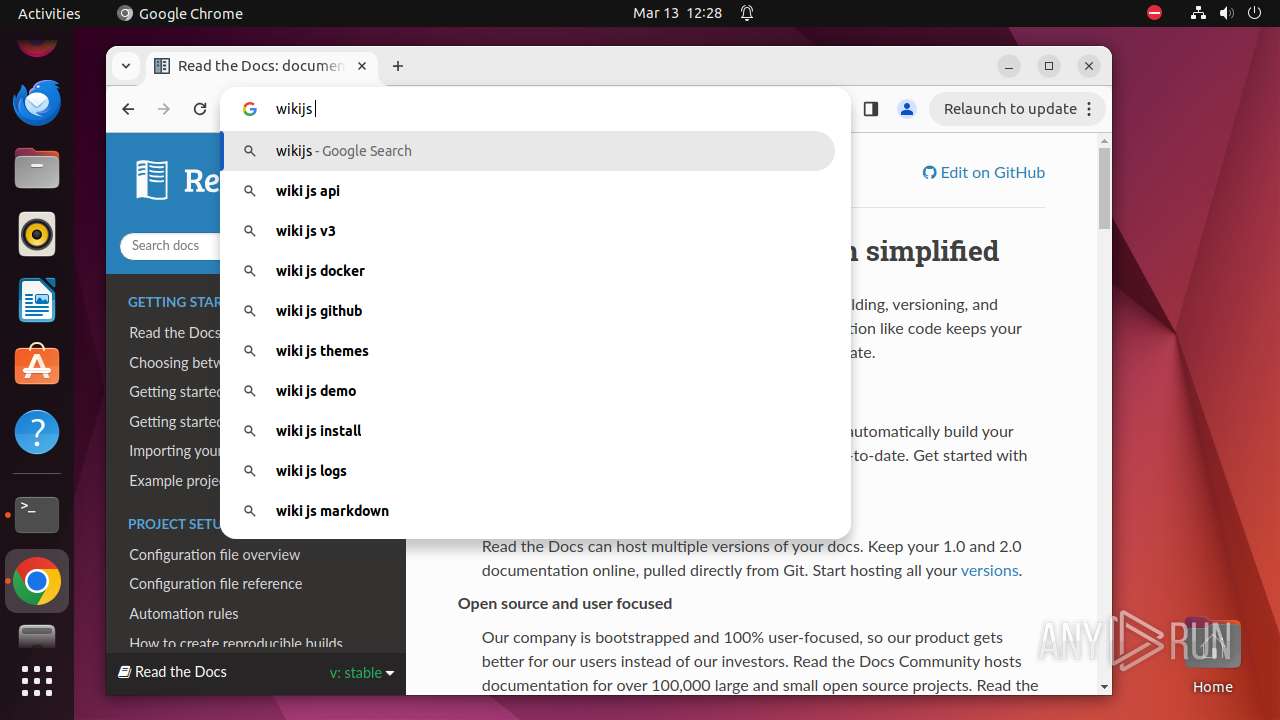
Task: Pick the wiki js markdown suggestion
Action: pyautogui.click(x=528, y=511)
